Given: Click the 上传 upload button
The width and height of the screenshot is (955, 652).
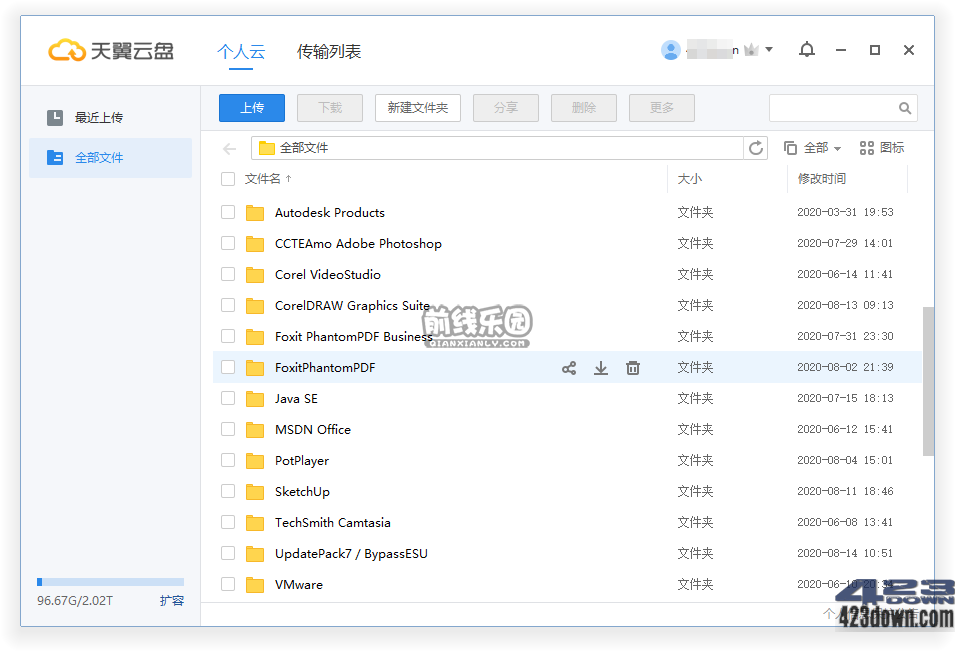Looking at the screenshot, I should pos(252,108).
